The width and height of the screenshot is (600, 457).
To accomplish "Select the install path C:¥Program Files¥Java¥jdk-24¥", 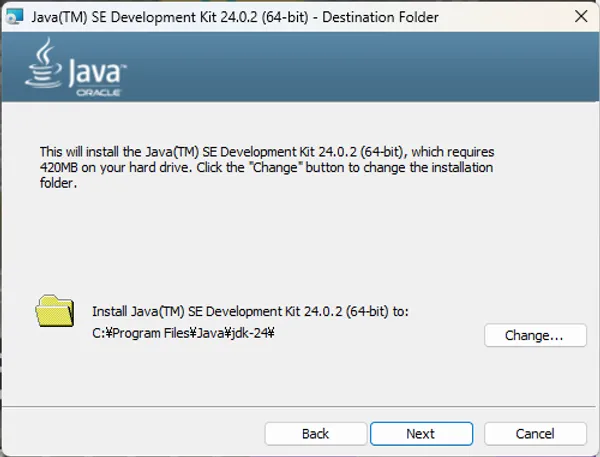I will pyautogui.click(x=183, y=333).
